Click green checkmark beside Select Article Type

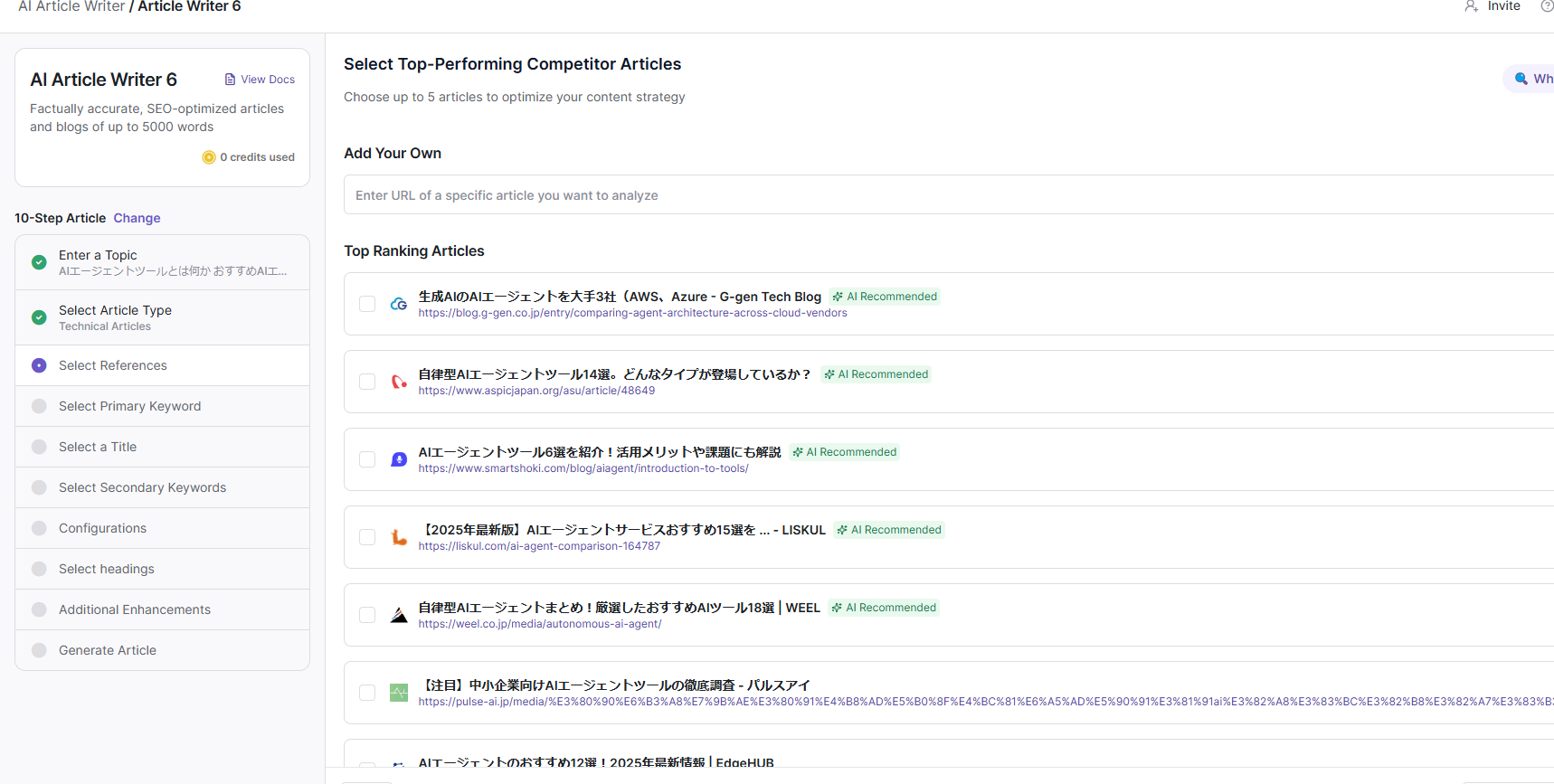tap(39, 317)
